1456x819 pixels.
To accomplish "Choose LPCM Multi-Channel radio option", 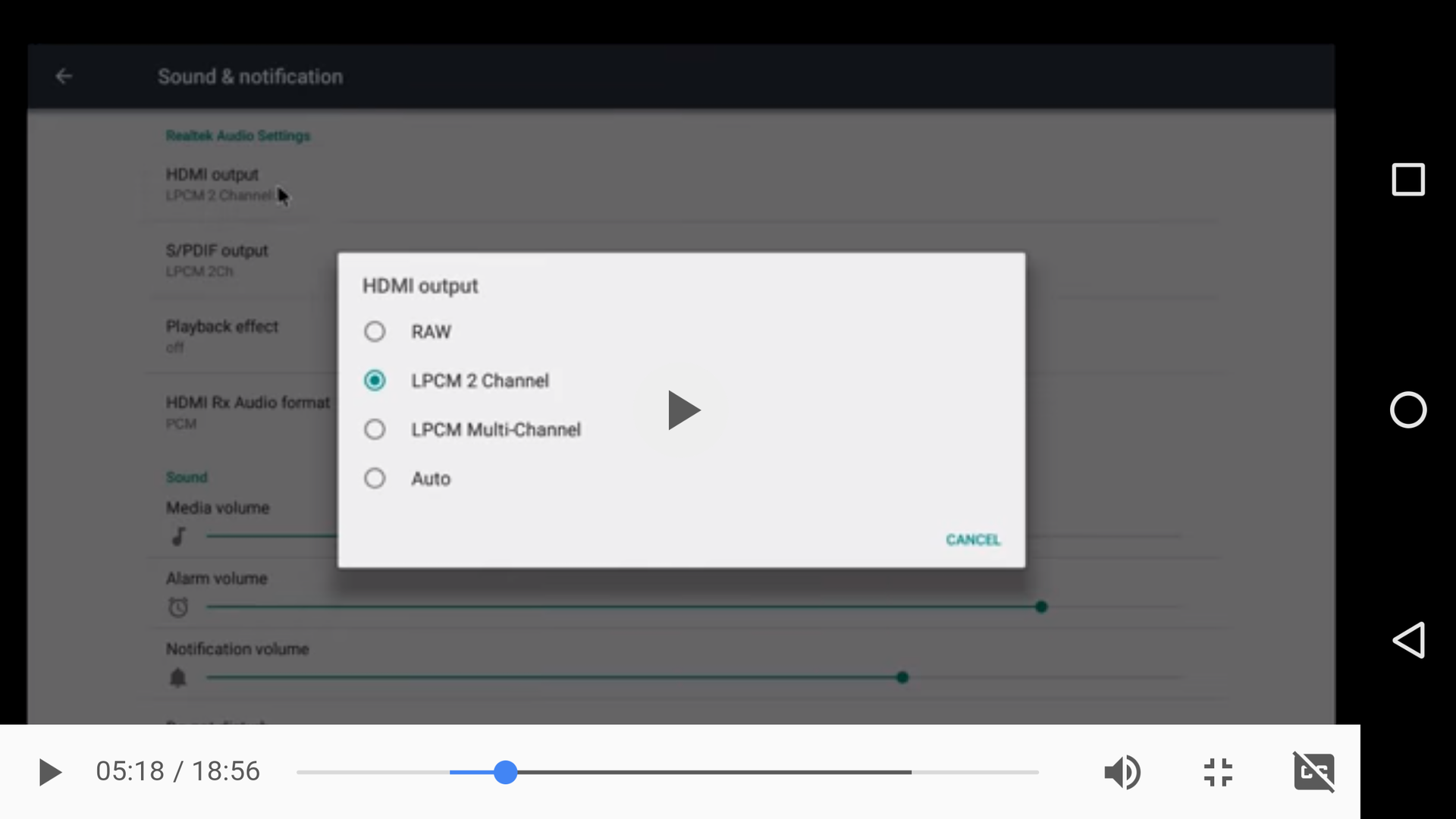I will (x=375, y=429).
